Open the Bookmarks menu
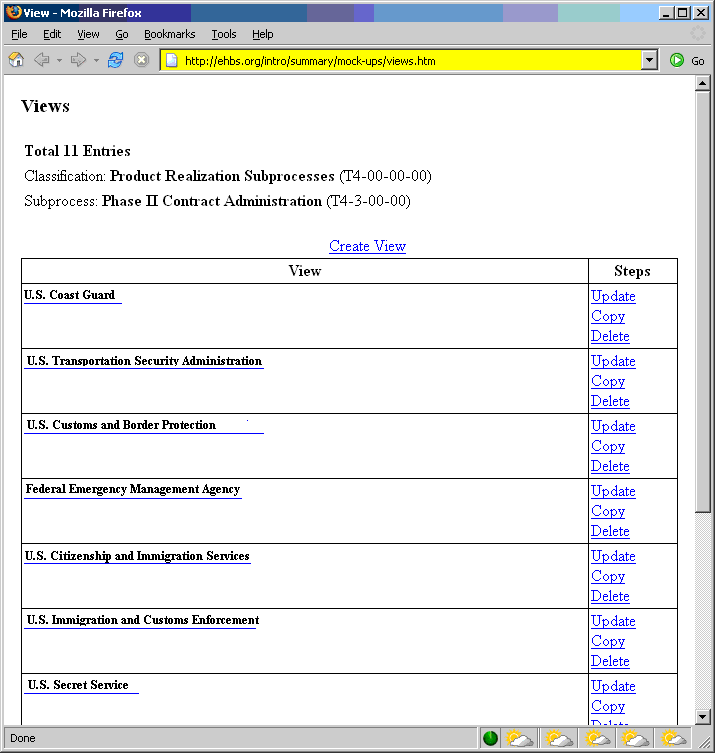The image size is (715, 753). tap(170, 34)
